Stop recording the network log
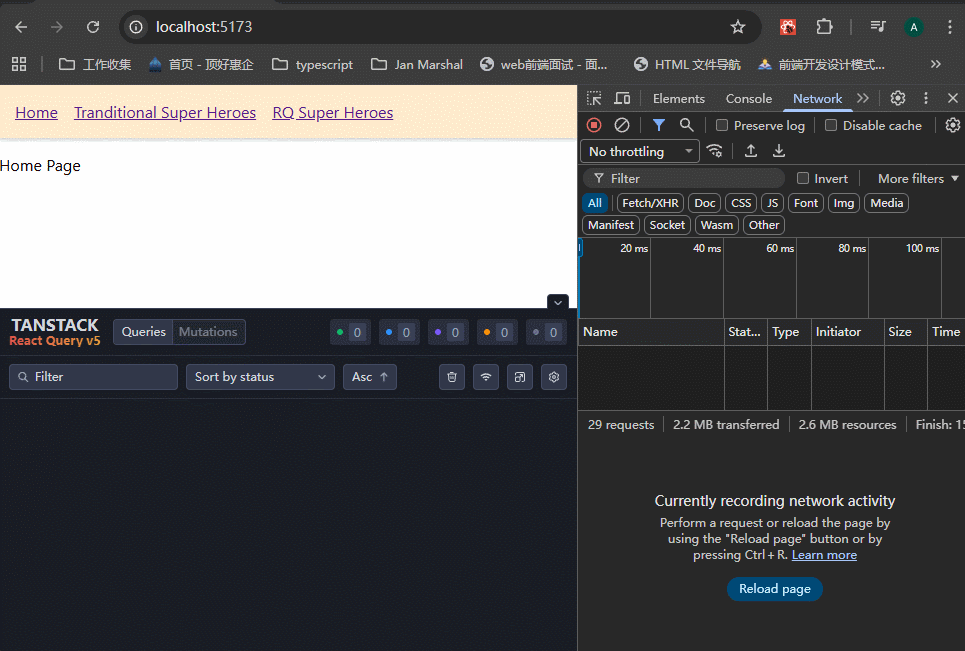The width and height of the screenshot is (965, 651). click(x=594, y=125)
